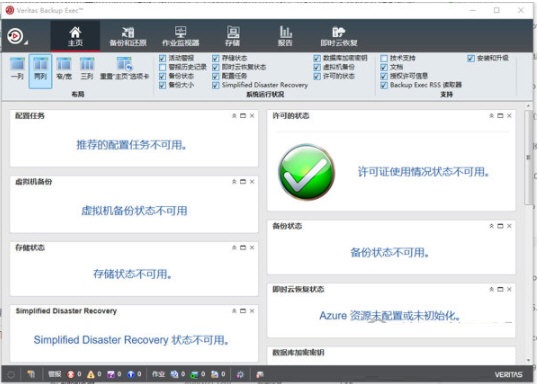The height and width of the screenshot is (384, 538).
Task: Close the 存储状态 panel
Action: [252, 247]
